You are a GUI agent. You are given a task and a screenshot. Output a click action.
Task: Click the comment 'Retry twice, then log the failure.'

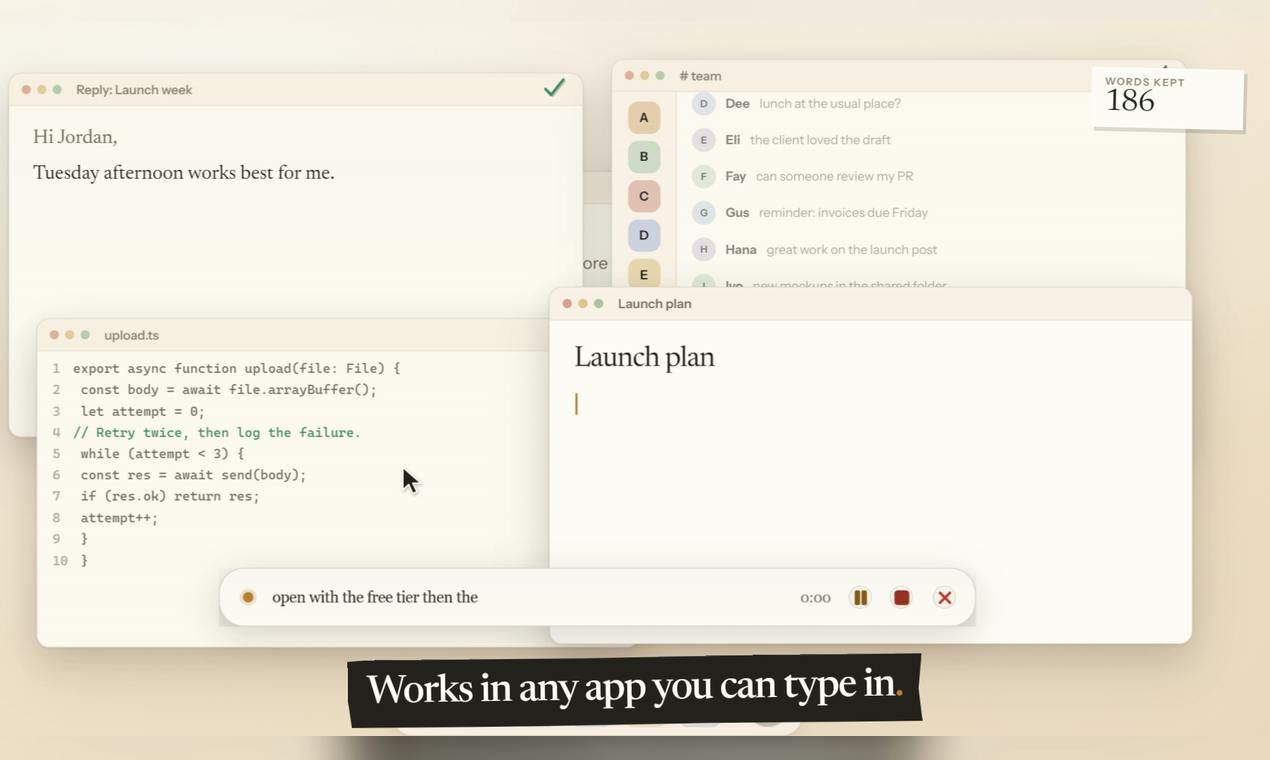pyautogui.click(x=217, y=432)
